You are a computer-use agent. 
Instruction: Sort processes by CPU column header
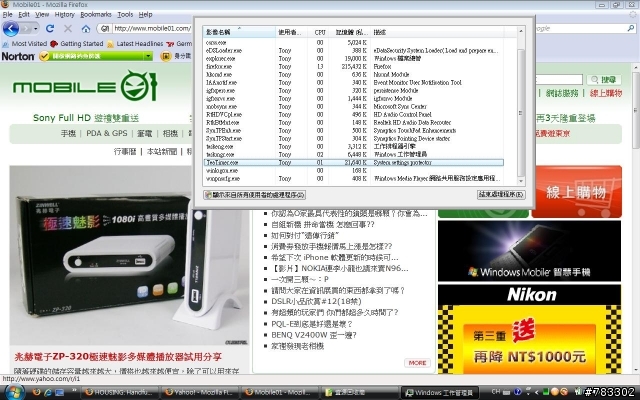coord(319,32)
